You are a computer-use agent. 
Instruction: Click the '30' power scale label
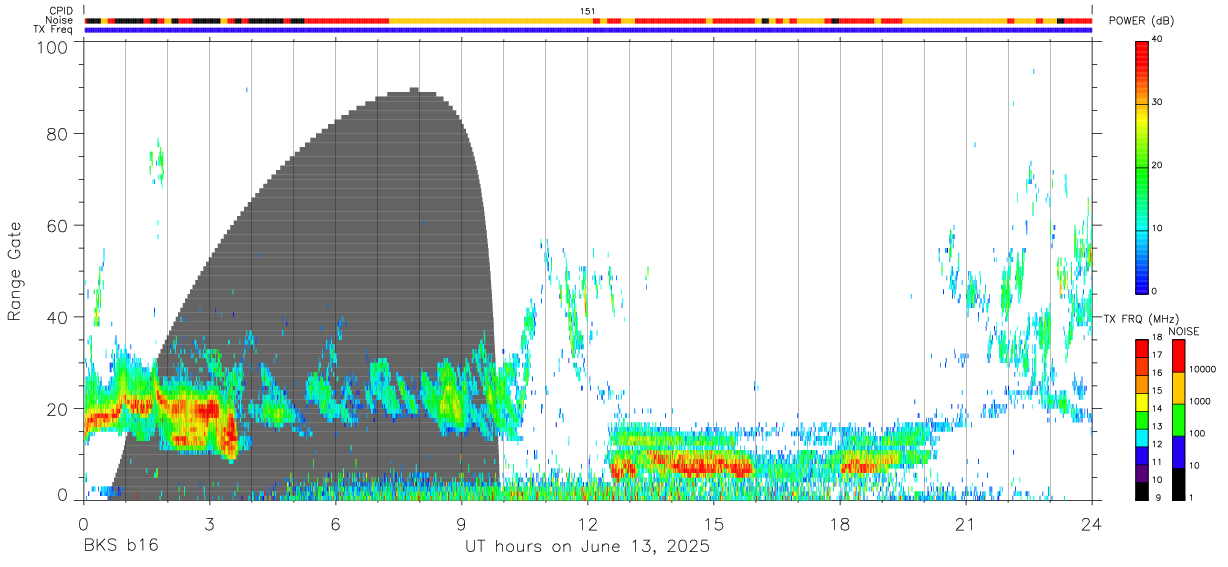click(1158, 102)
